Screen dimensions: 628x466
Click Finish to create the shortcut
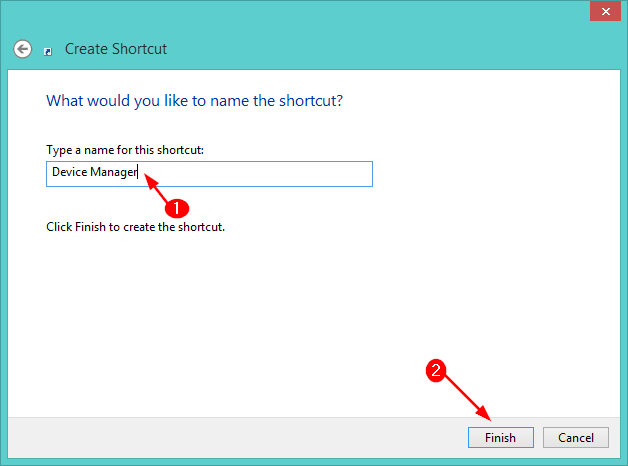pos(501,437)
